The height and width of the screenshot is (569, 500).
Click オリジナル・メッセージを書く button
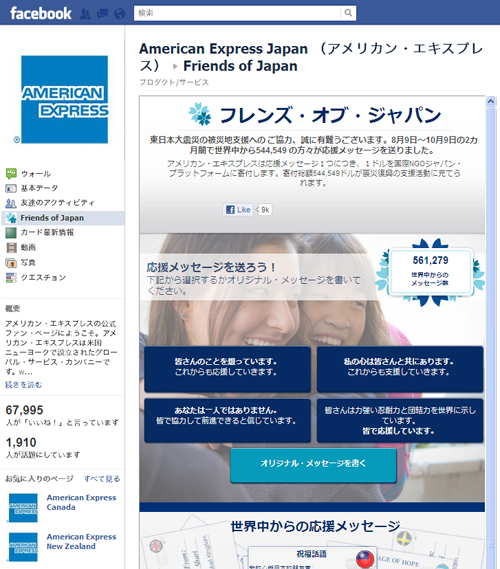pos(313,465)
